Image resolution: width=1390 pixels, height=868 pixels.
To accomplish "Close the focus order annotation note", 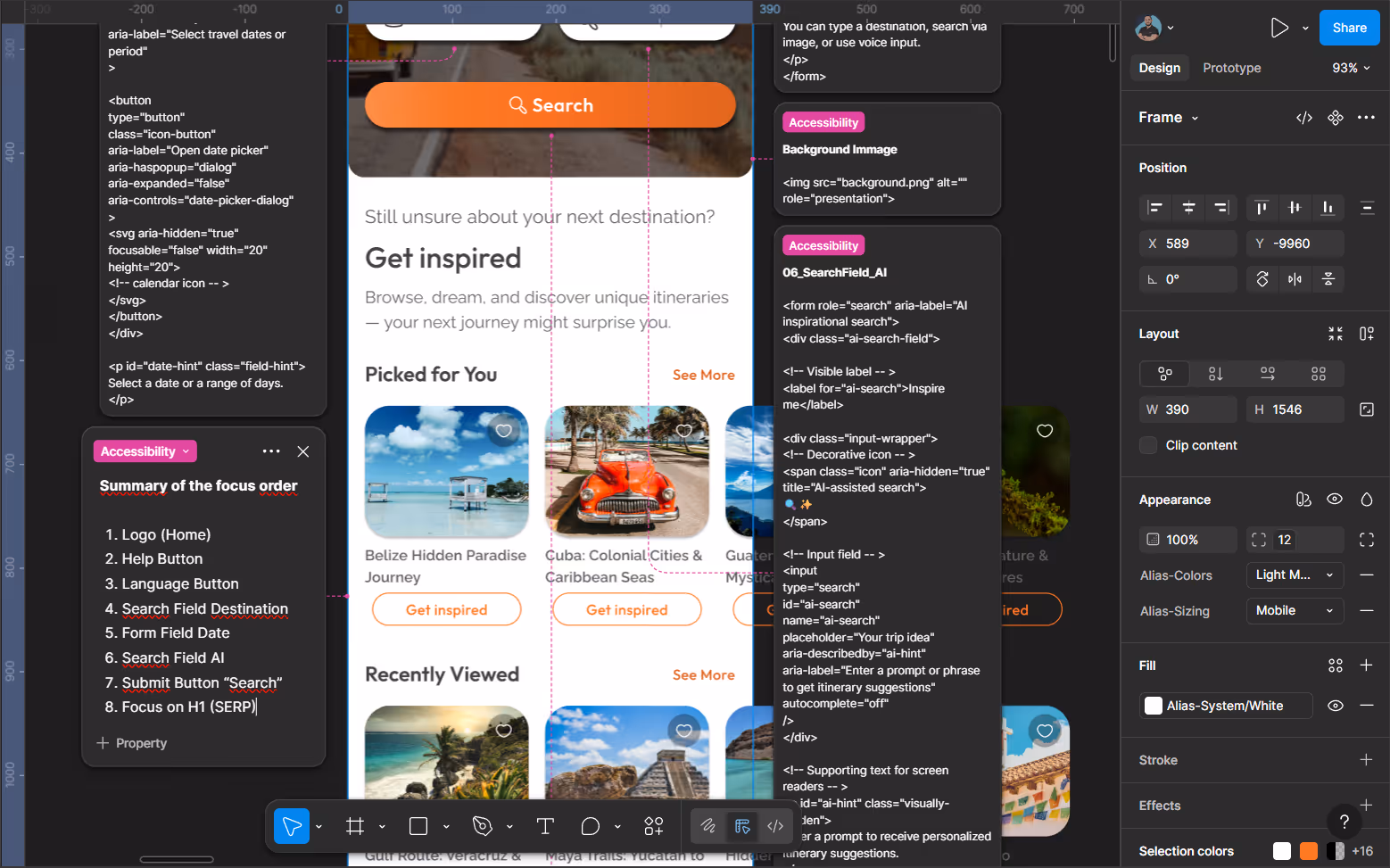I will (303, 451).
